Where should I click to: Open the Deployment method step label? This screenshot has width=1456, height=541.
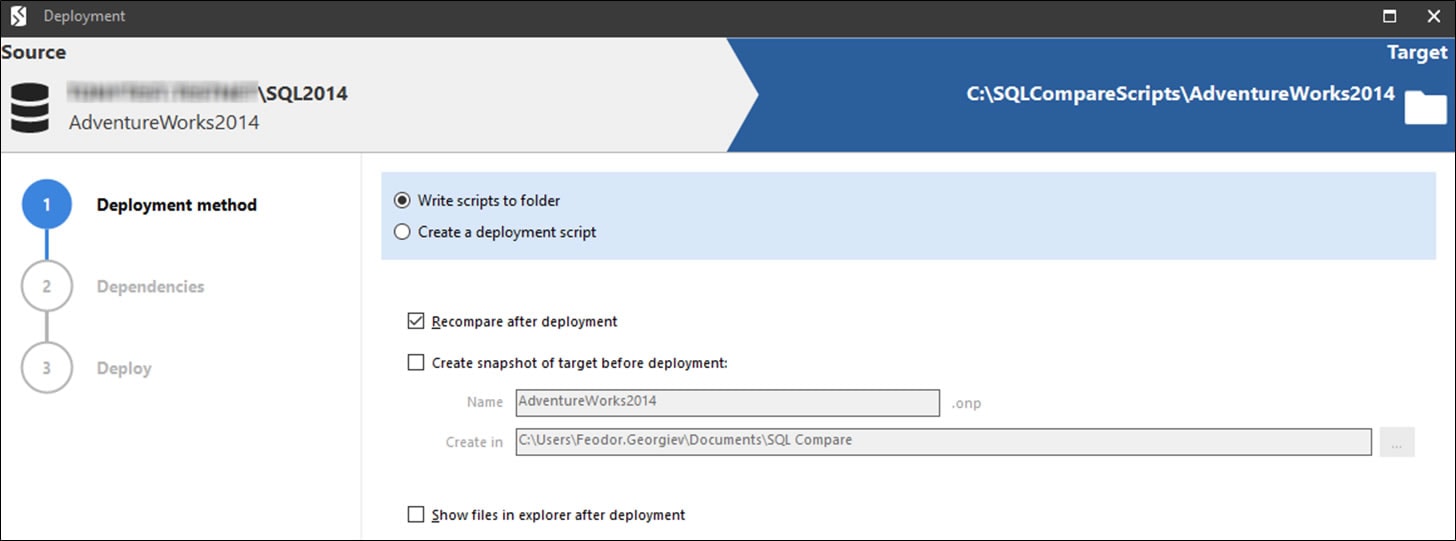click(x=177, y=205)
